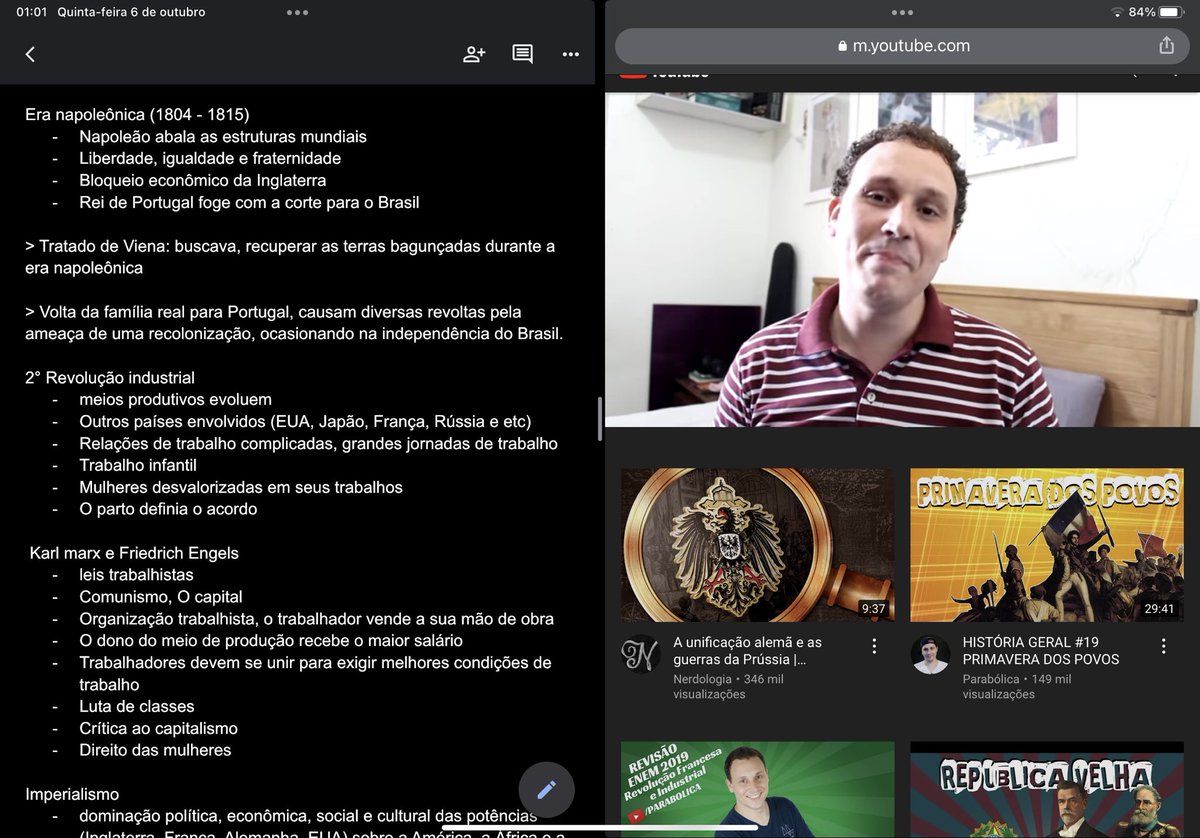Open the Nerdologia channel avatar
Viewport: 1200px width, 838px height.
(x=640, y=654)
